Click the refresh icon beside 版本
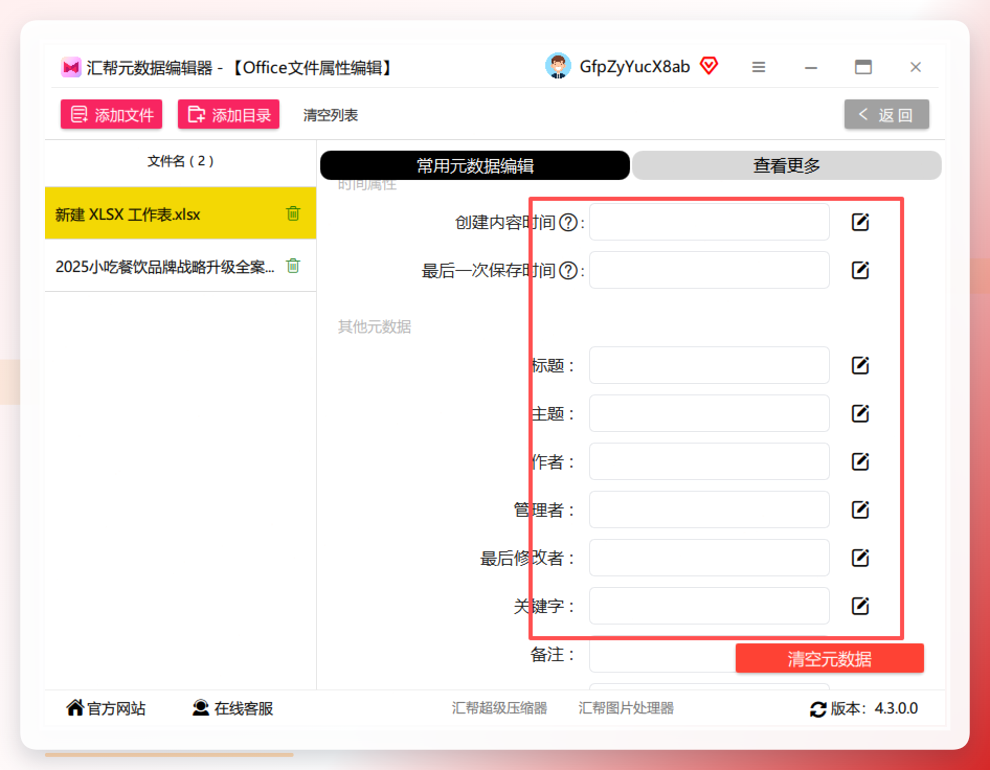Viewport: 990px width, 770px height. coord(818,709)
